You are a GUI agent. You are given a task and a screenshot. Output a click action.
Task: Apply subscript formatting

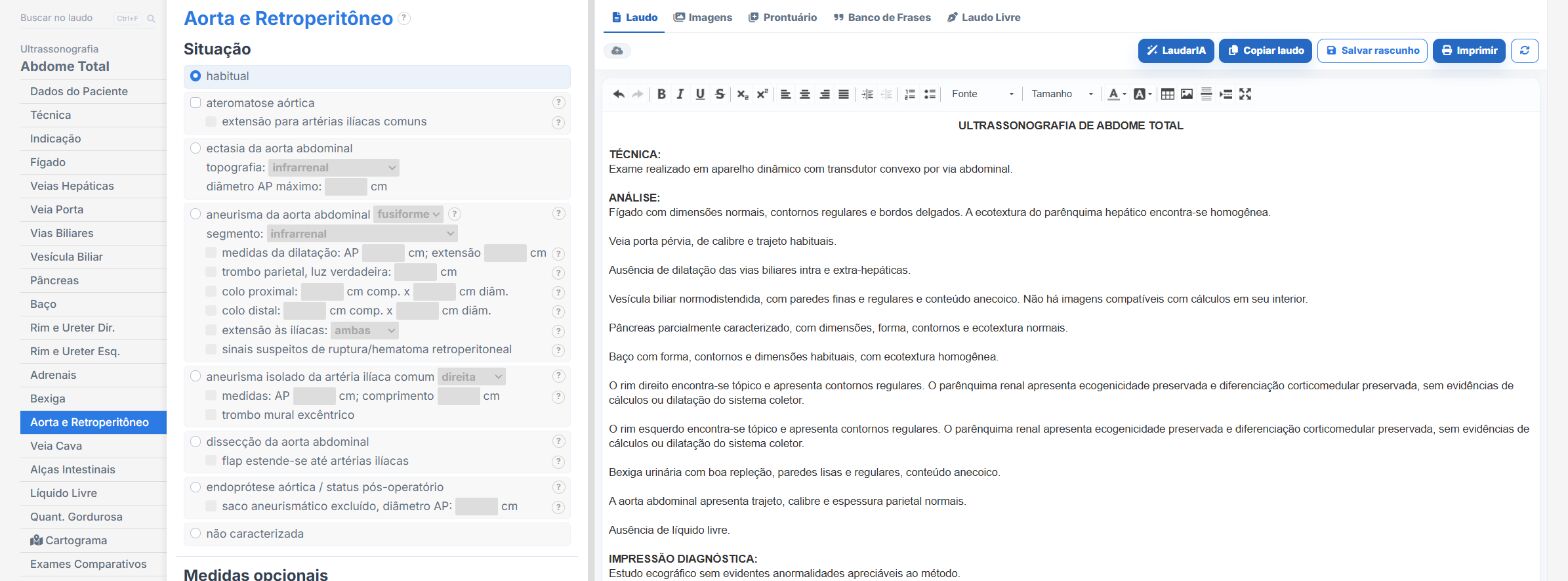(x=743, y=94)
